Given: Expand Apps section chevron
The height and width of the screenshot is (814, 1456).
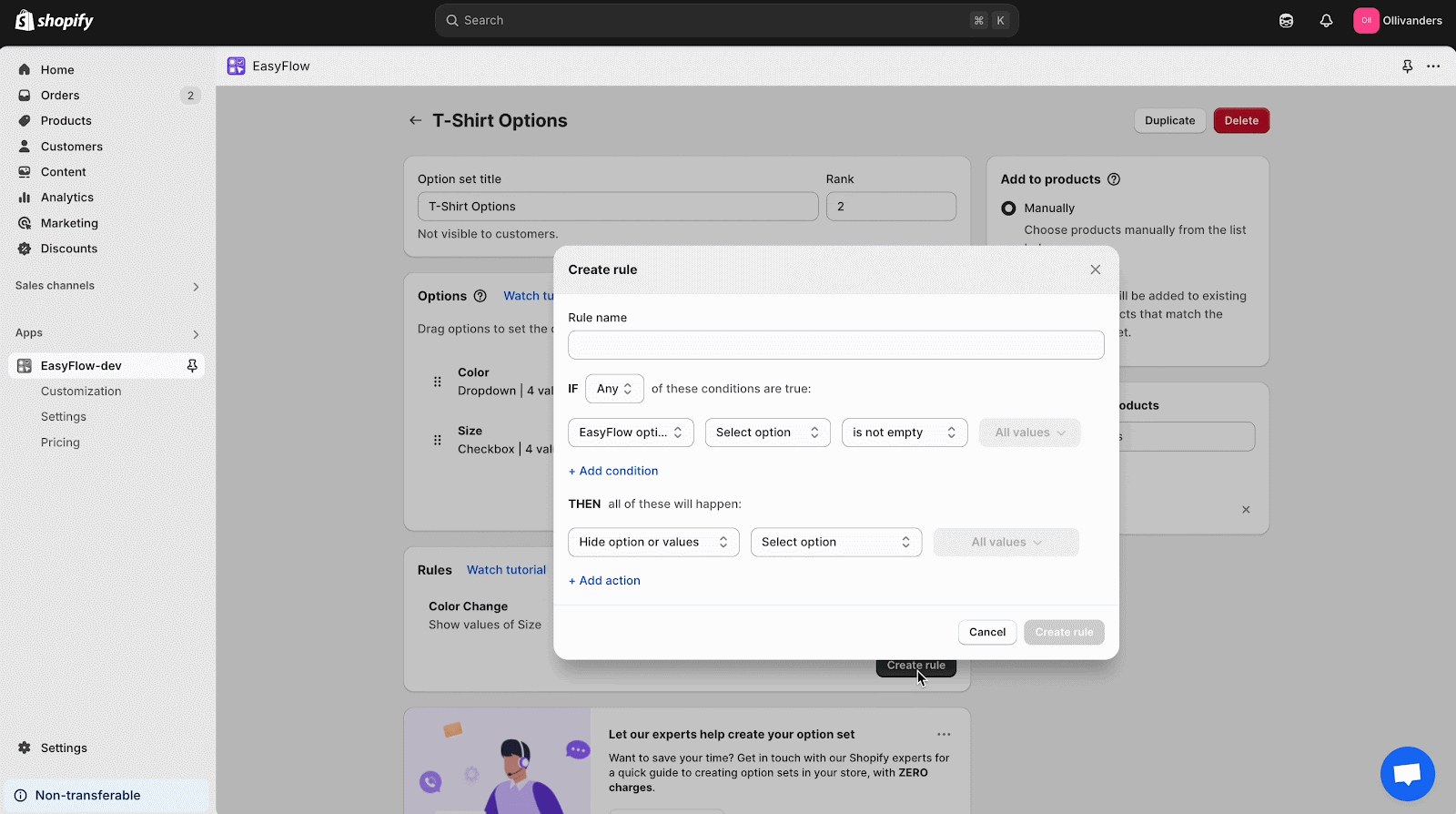Looking at the screenshot, I should click(196, 334).
